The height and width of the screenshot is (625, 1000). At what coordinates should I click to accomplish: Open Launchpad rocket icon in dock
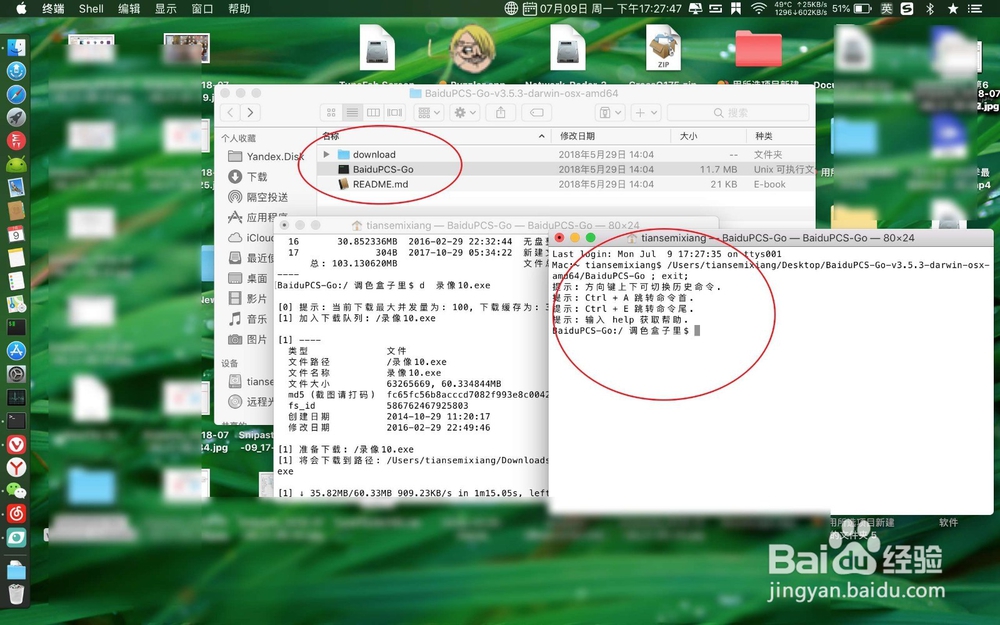pos(16,117)
